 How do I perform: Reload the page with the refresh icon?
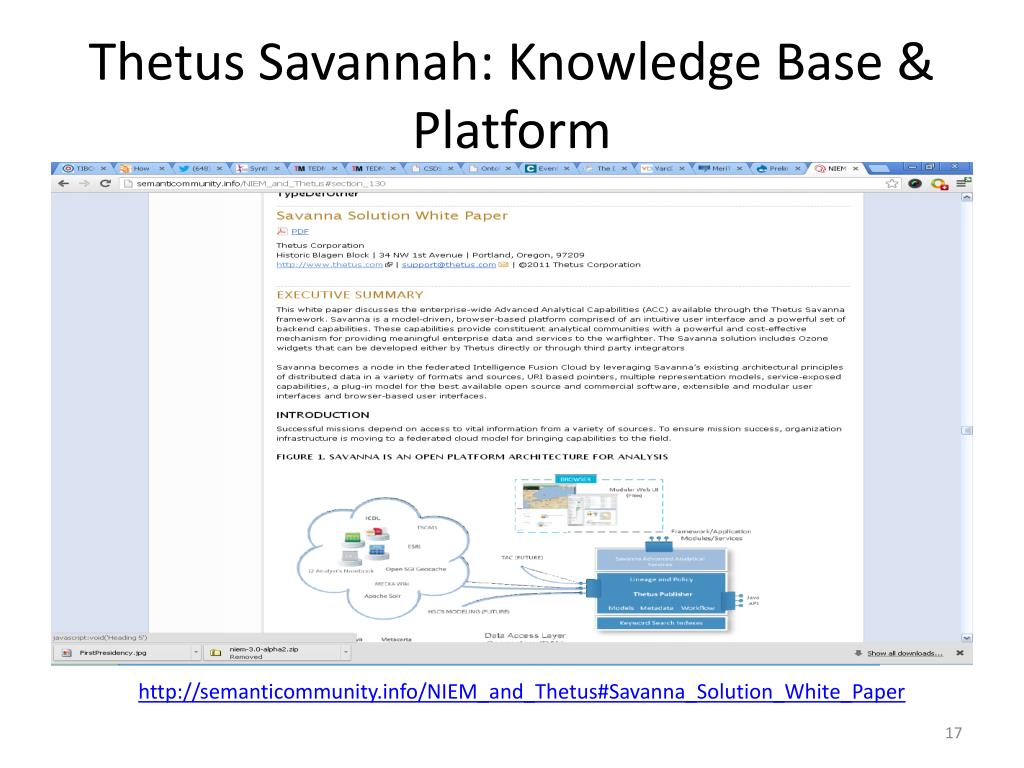(x=104, y=184)
